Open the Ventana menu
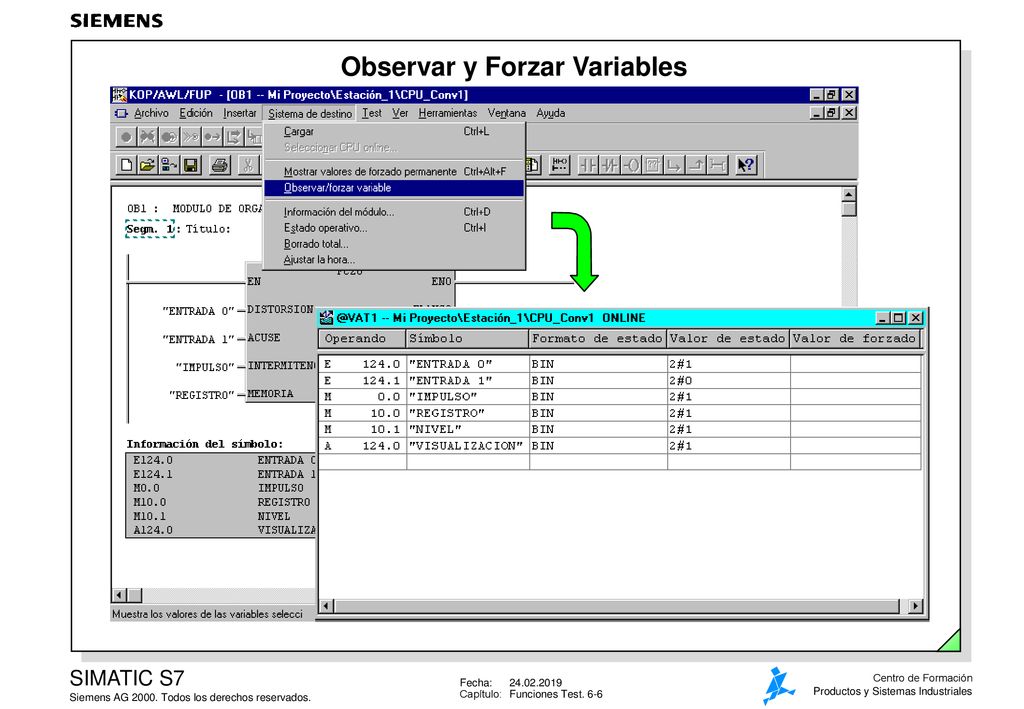 506,113
